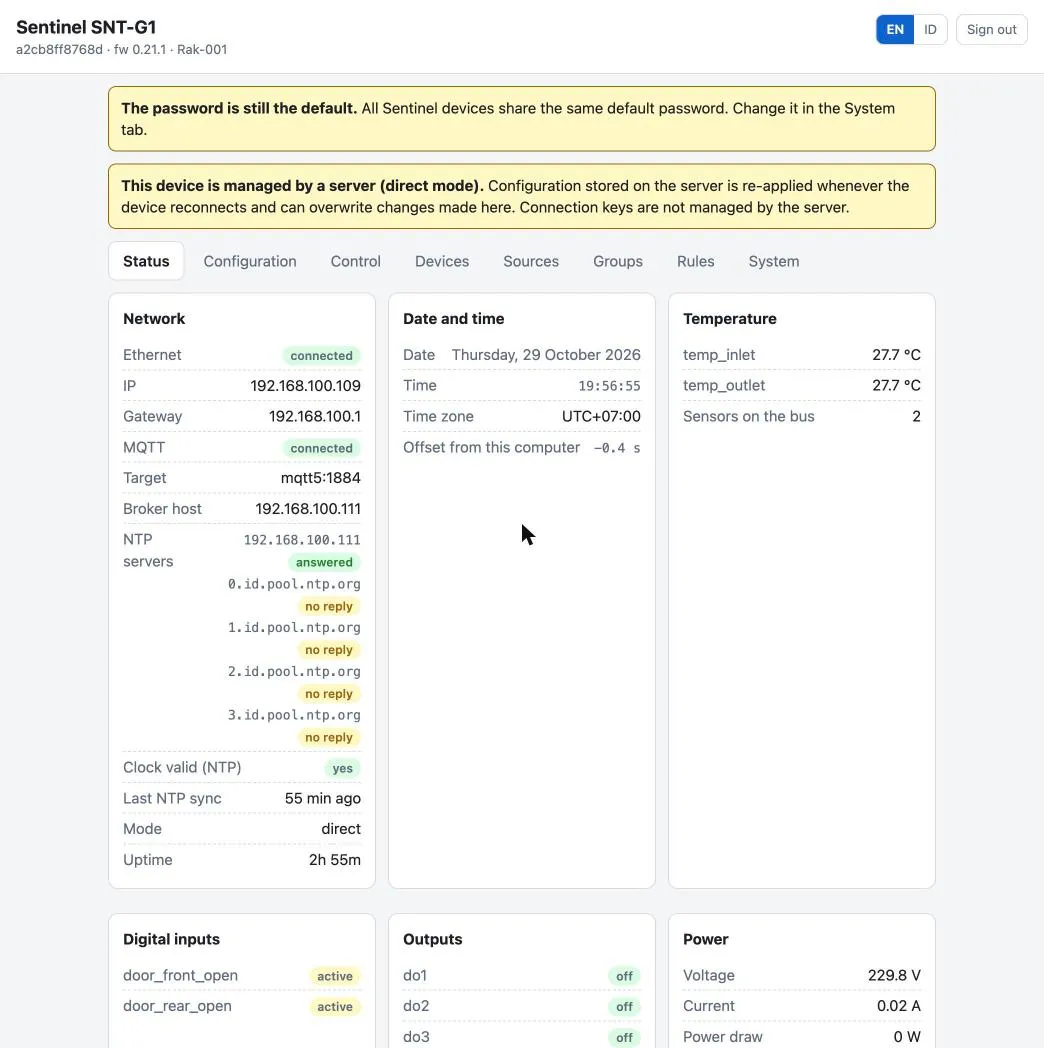Click the NTP server 192.168.100.111 entry

pos(302,539)
